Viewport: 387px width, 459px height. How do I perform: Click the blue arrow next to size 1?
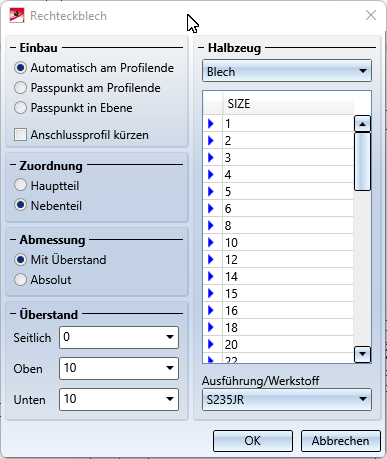(211, 124)
